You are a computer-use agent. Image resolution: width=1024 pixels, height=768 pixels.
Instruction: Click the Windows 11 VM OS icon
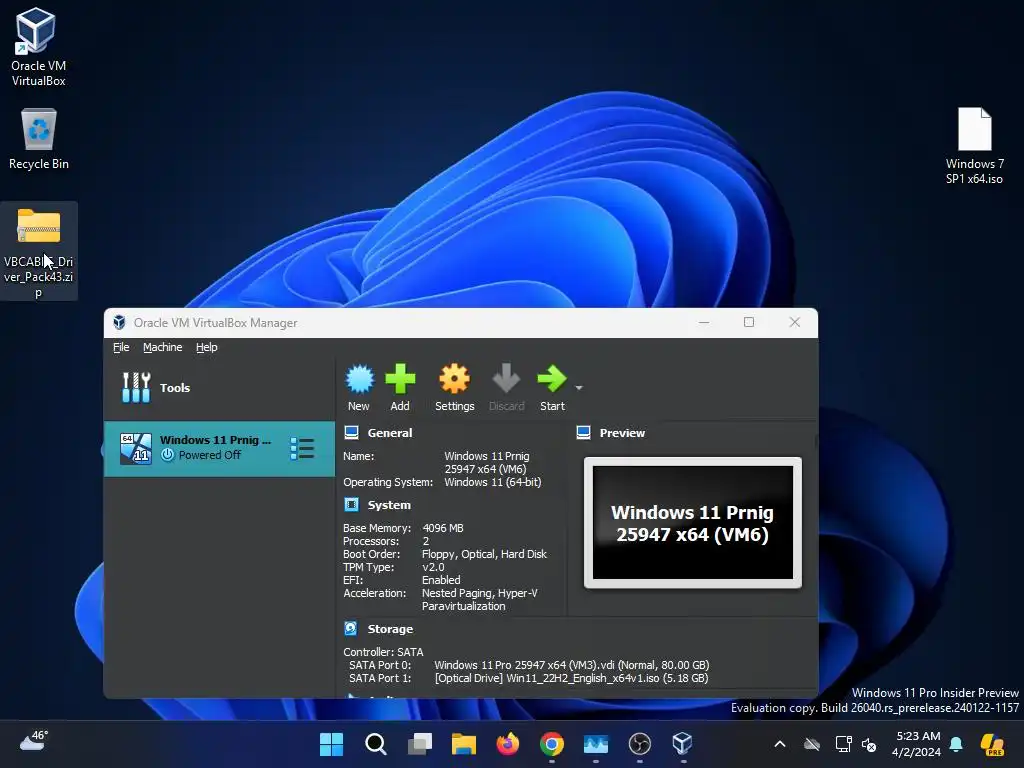coord(136,449)
